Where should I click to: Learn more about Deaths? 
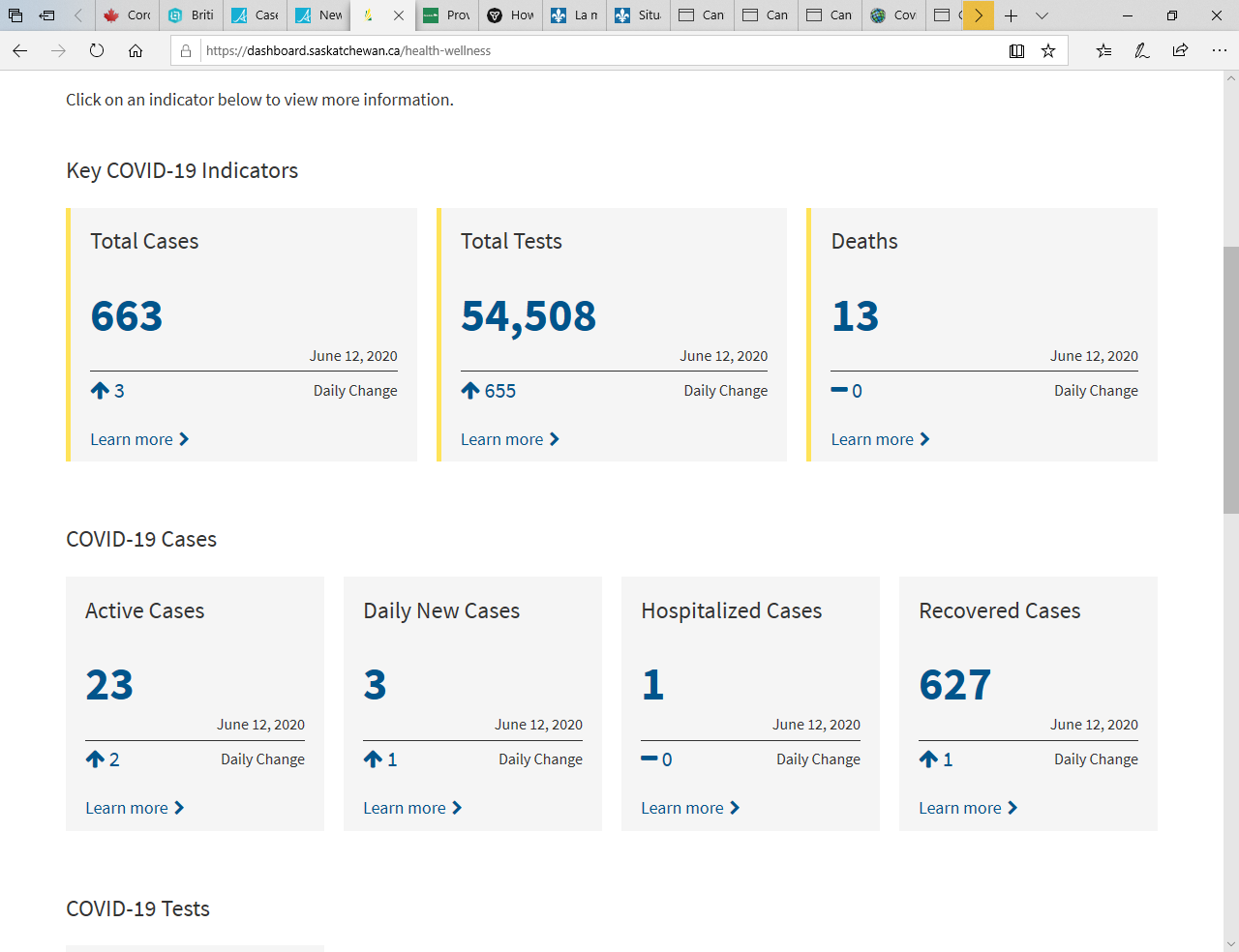click(x=881, y=439)
